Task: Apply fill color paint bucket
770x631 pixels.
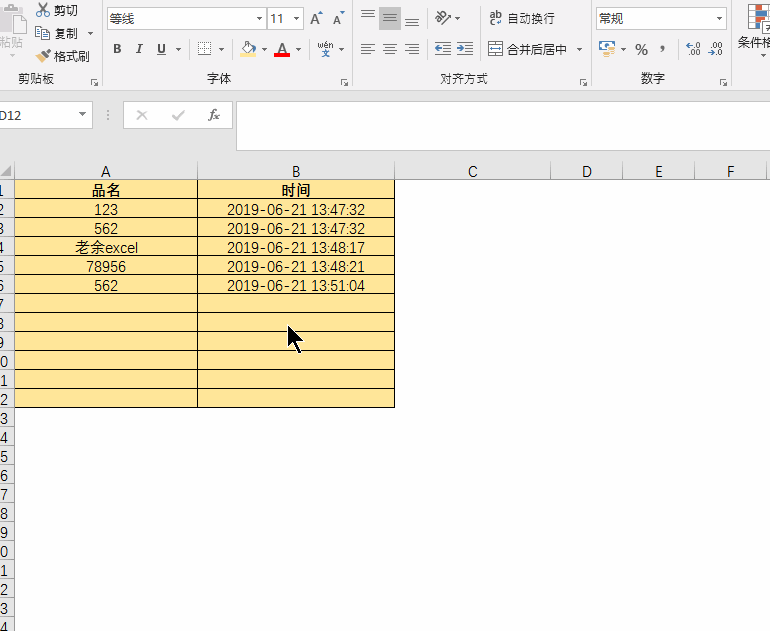Action: [248, 49]
